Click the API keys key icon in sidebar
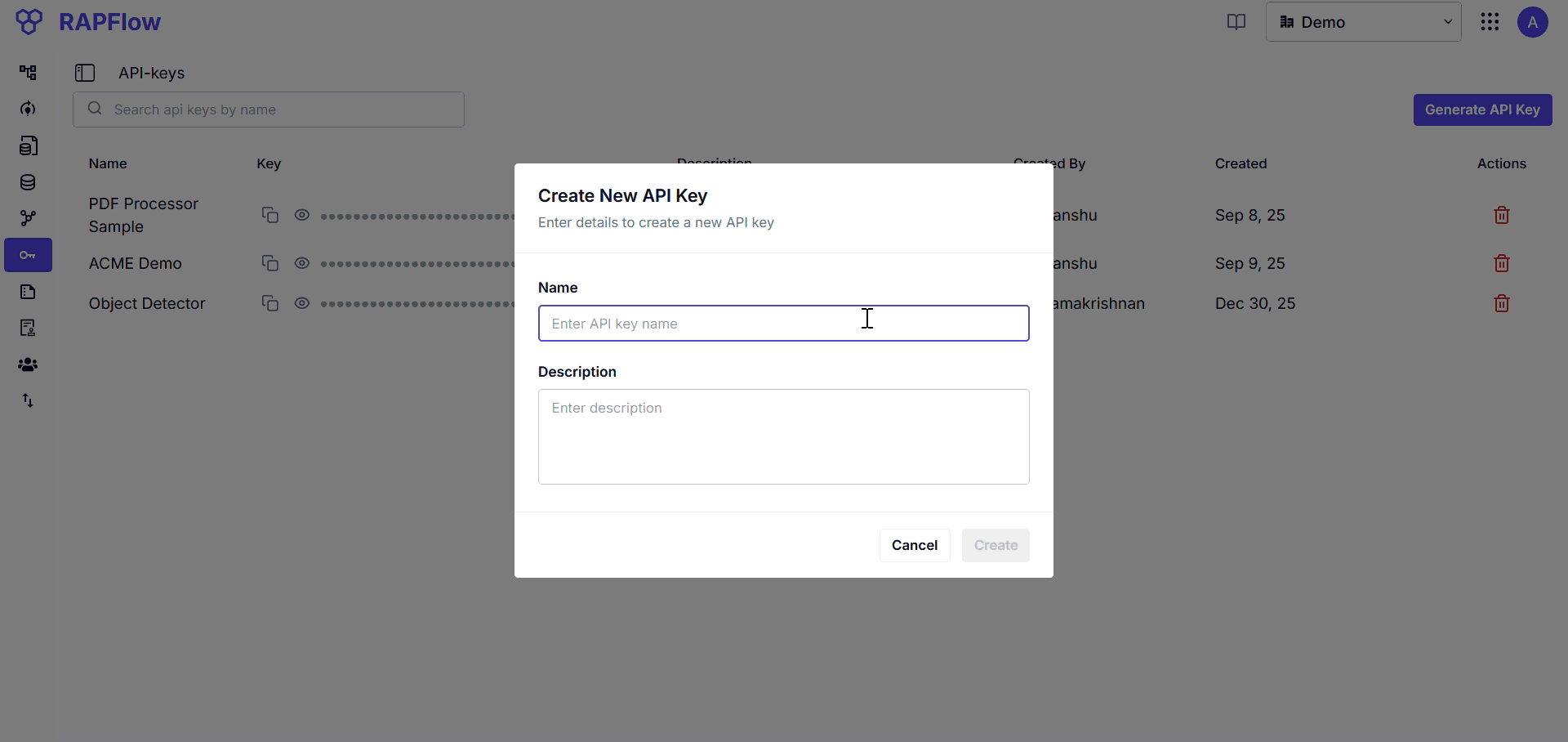This screenshot has width=1568, height=742. pyautogui.click(x=28, y=255)
